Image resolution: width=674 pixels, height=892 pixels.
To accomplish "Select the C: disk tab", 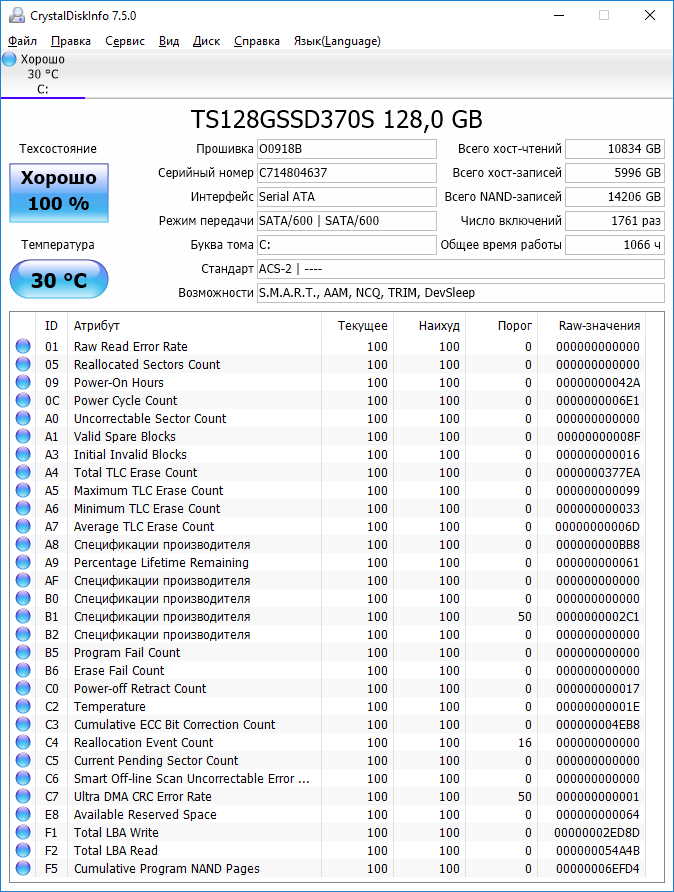I will [x=43, y=75].
